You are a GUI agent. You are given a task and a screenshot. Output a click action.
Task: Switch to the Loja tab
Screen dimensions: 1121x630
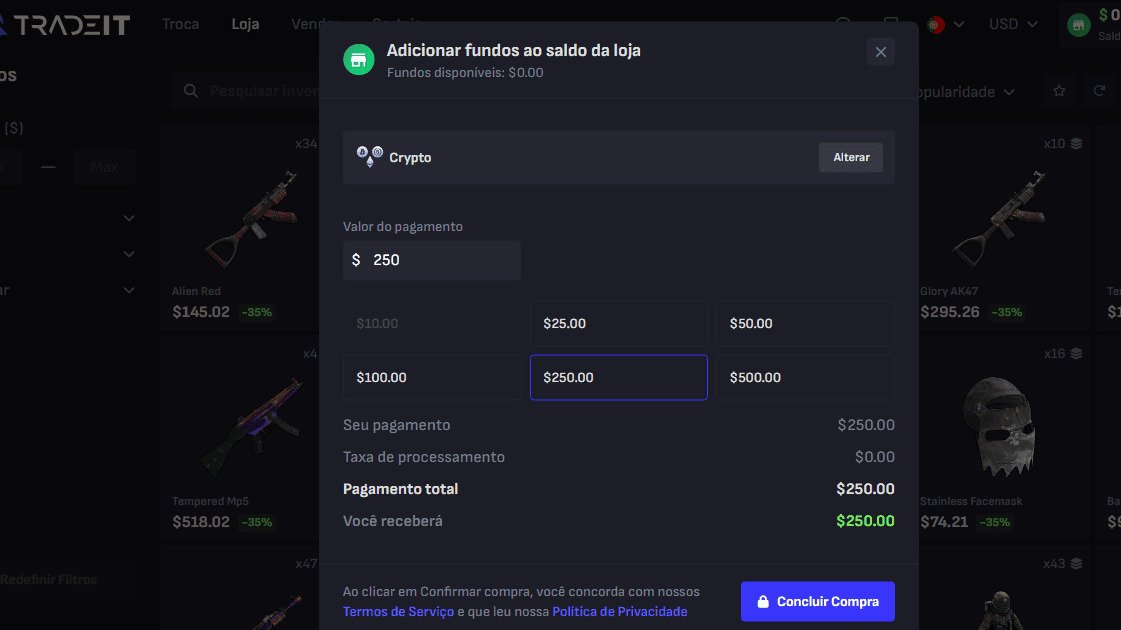[245, 24]
